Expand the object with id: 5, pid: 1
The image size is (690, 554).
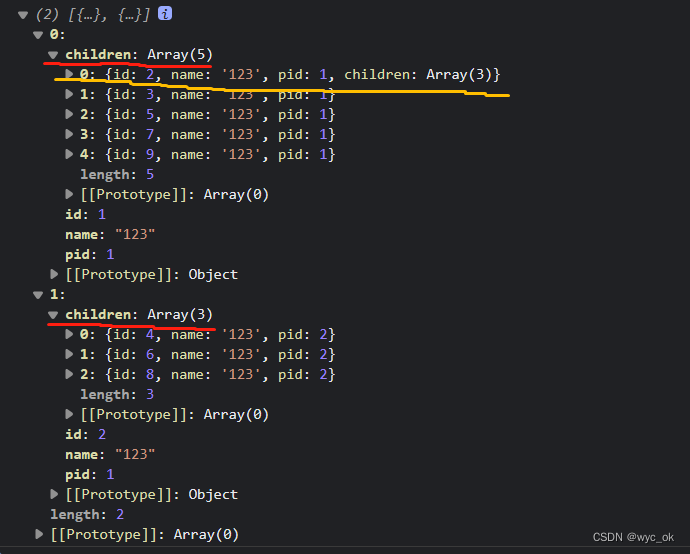pos(69,114)
